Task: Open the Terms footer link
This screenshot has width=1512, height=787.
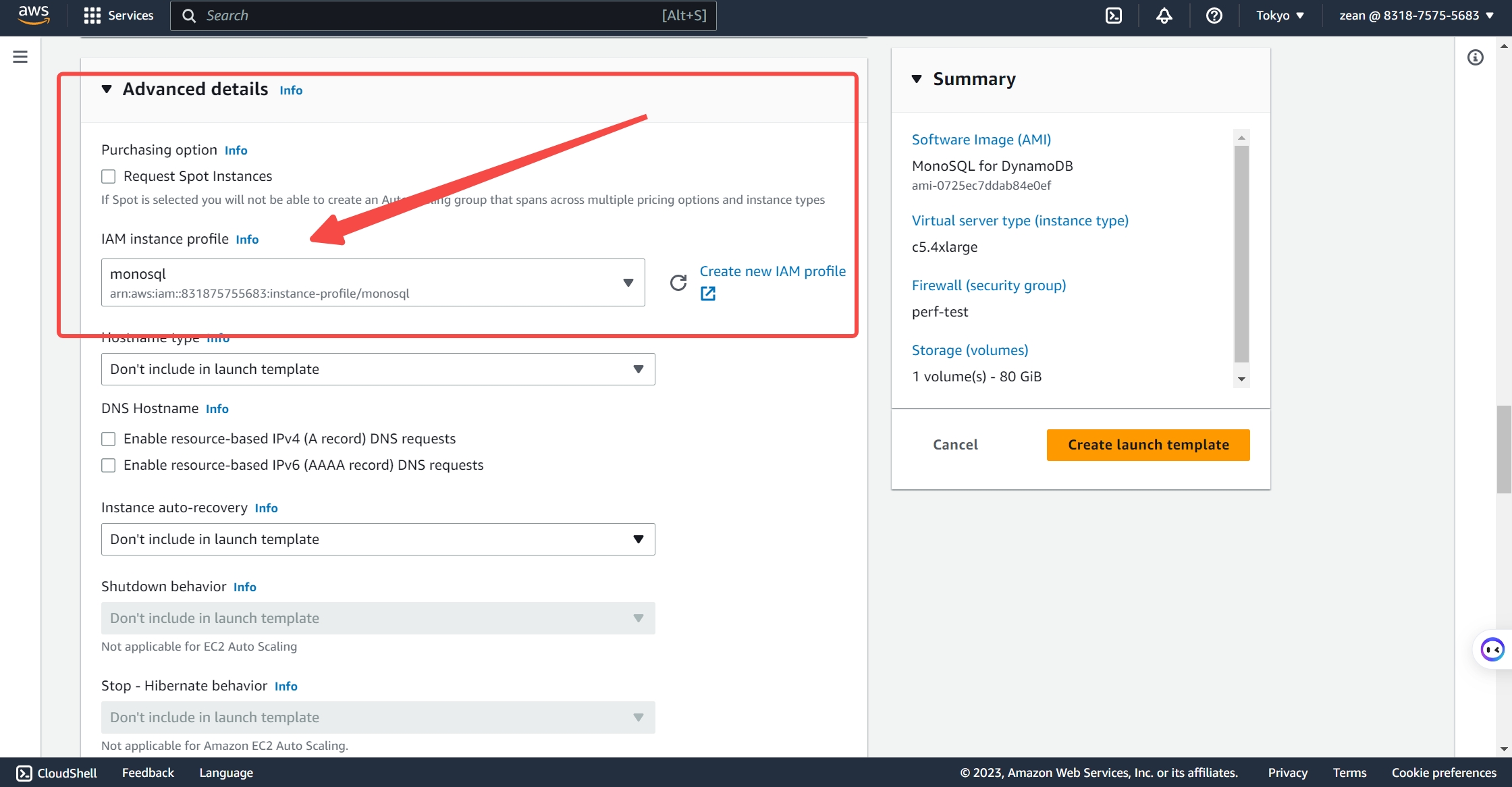Action: click(x=1349, y=773)
